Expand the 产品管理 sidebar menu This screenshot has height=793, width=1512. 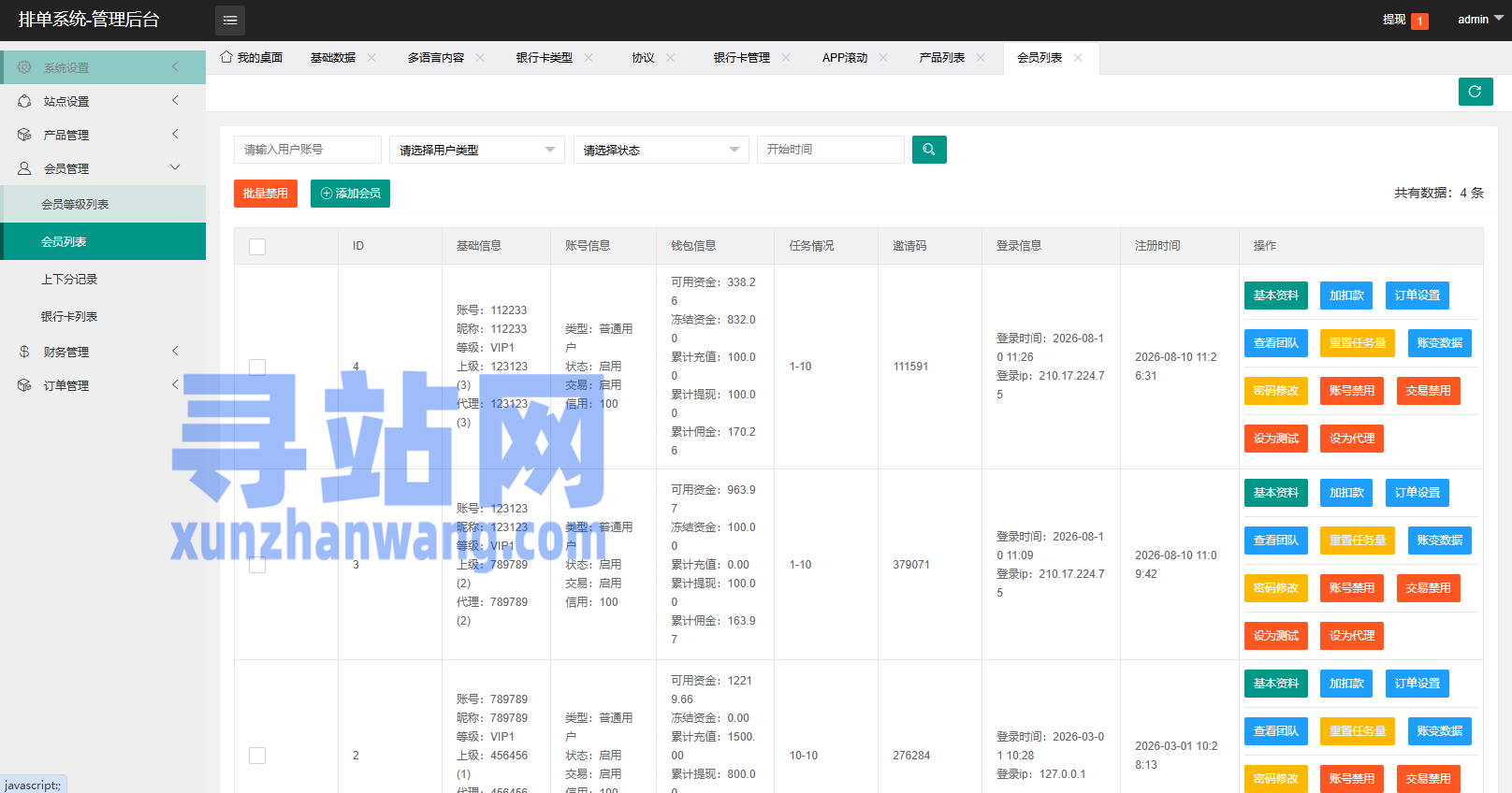(103, 135)
